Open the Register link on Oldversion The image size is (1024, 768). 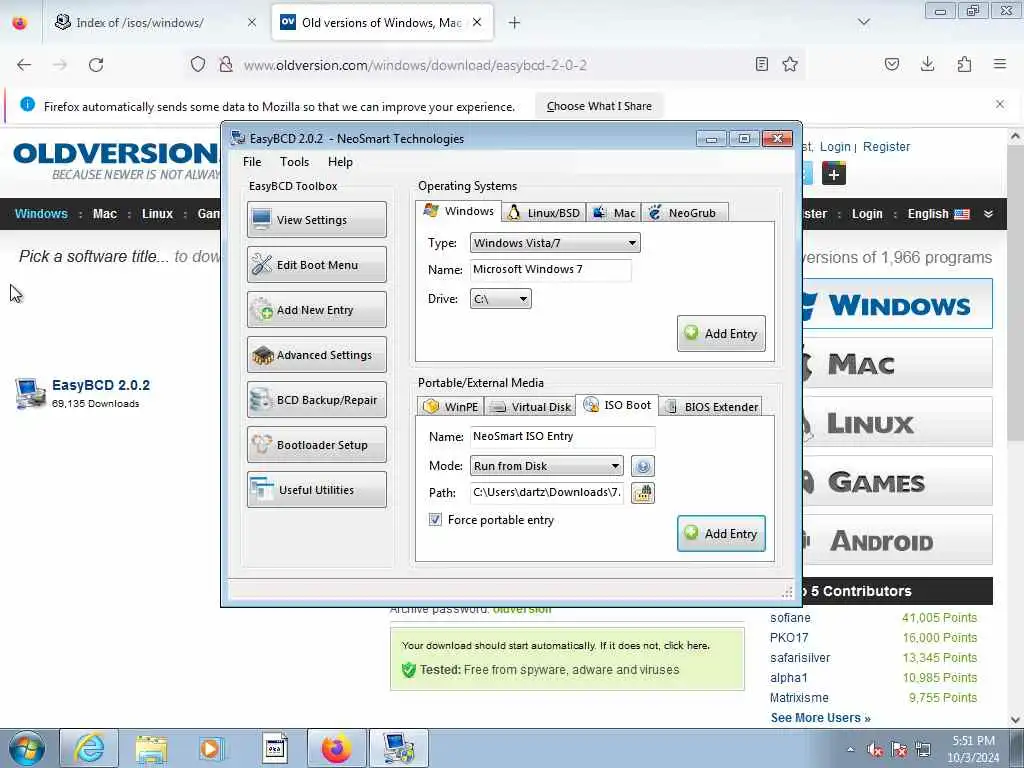click(886, 147)
